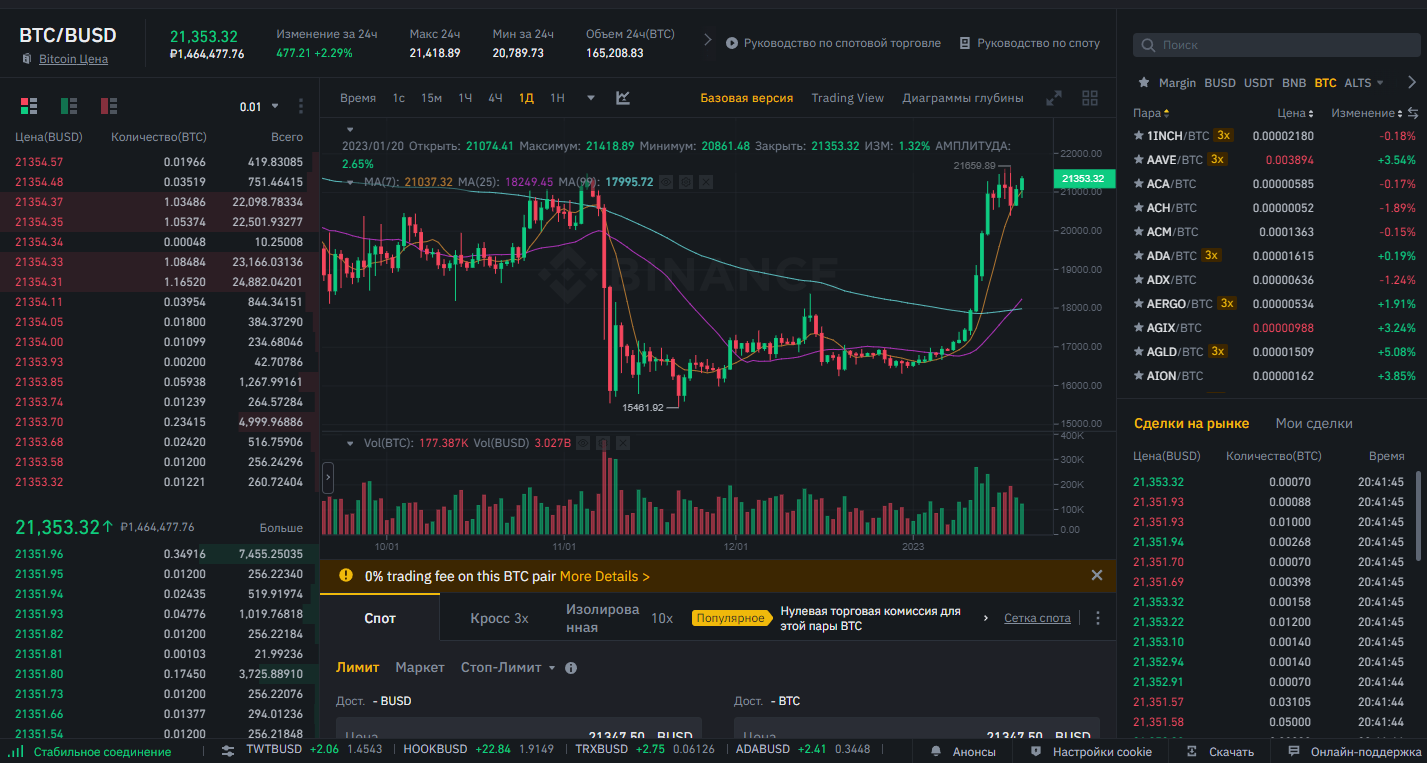Open Руководство по спотовой торговле
Viewport: 1427px width, 763px height.
tap(833, 43)
